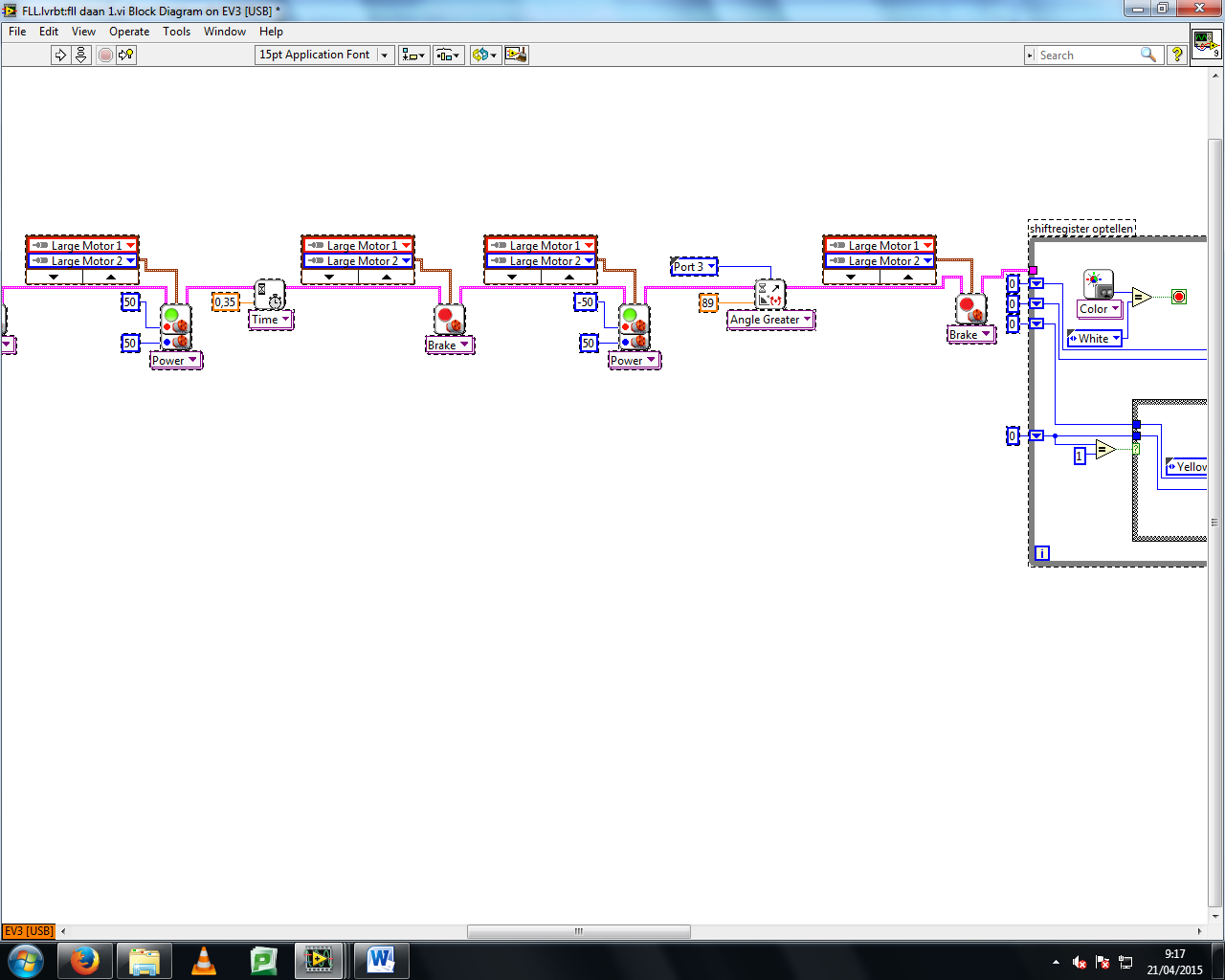Click the EV3 [USB] target indicator

click(29, 931)
